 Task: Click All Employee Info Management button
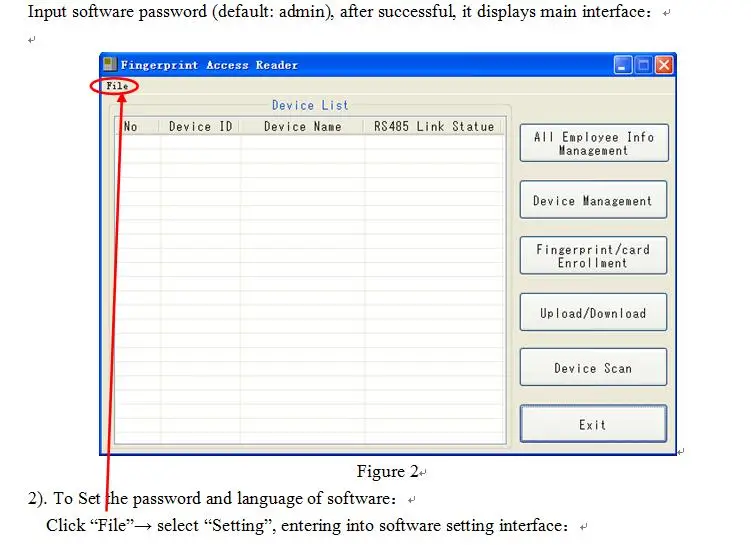click(x=594, y=143)
